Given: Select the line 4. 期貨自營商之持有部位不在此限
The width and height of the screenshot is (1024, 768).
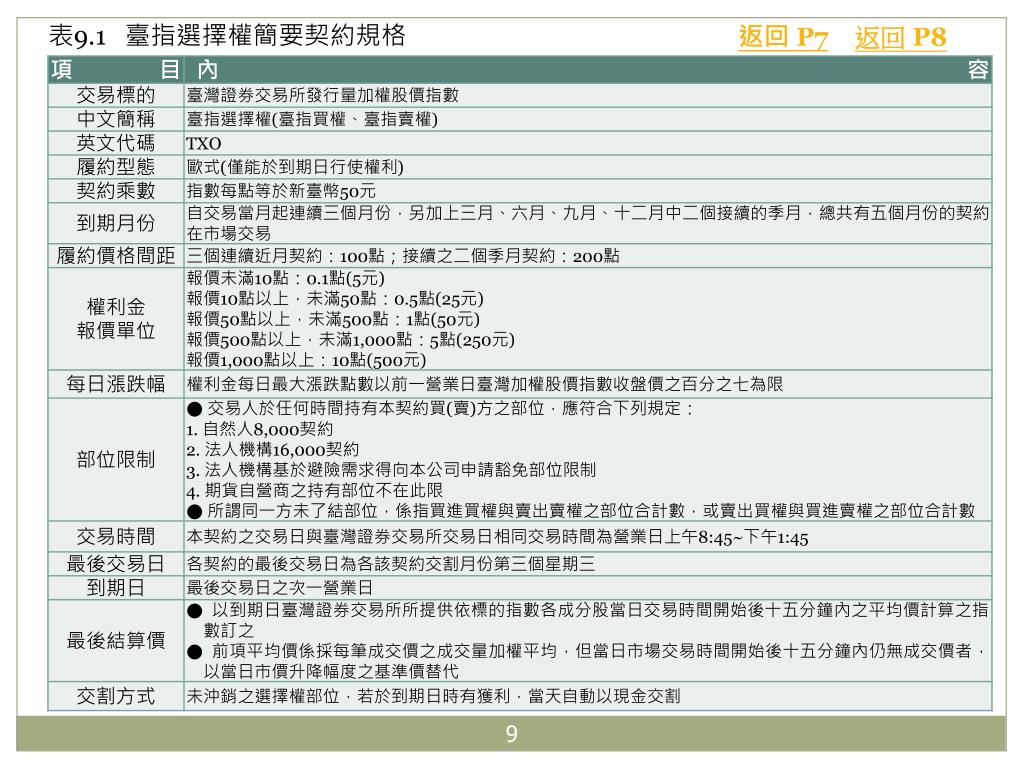Looking at the screenshot, I should pos(315,490).
